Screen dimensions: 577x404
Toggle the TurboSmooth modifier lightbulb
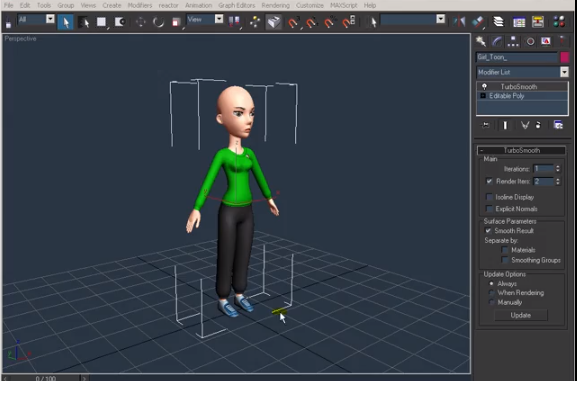tap(484, 87)
